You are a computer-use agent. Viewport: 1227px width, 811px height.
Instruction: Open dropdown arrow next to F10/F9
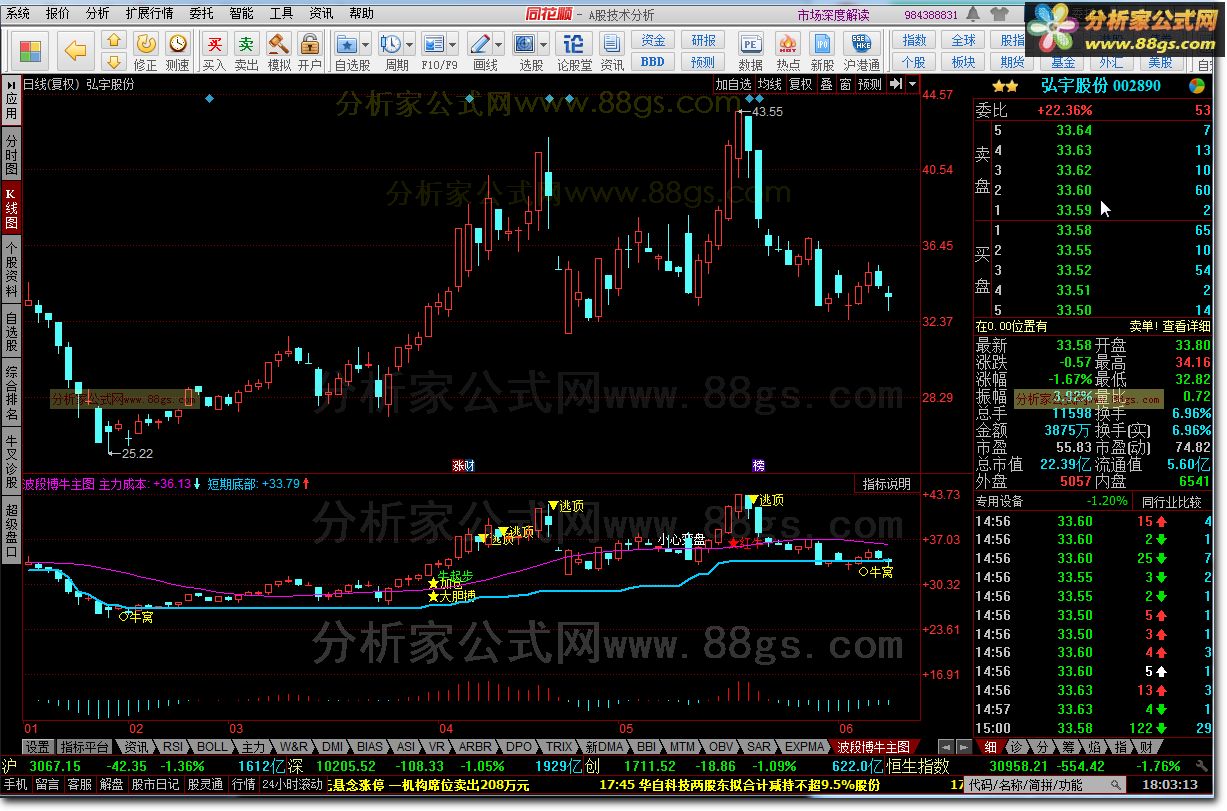(x=453, y=45)
